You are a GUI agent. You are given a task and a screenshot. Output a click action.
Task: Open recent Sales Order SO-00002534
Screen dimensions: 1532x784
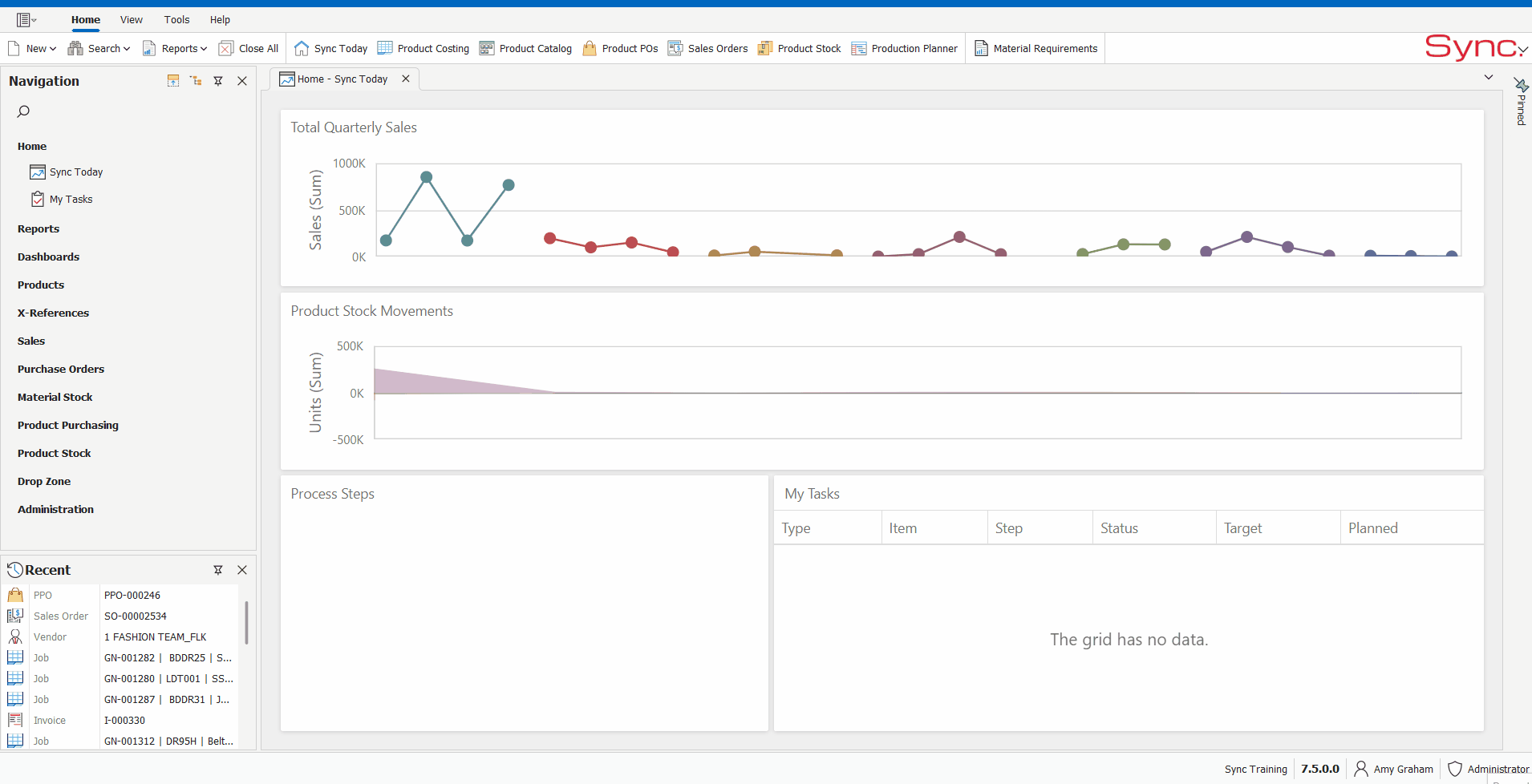tap(136, 616)
